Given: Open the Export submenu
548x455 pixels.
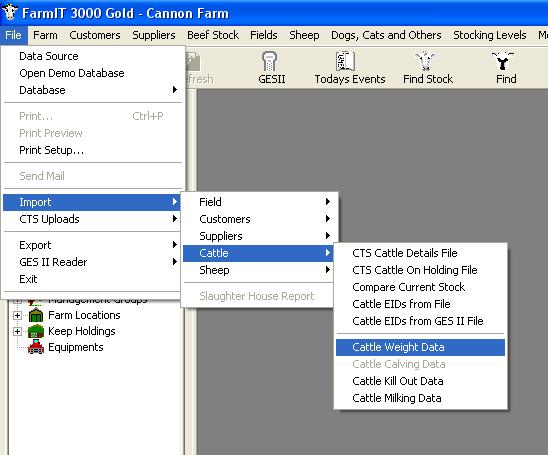Looking at the screenshot, I should coord(93,245).
